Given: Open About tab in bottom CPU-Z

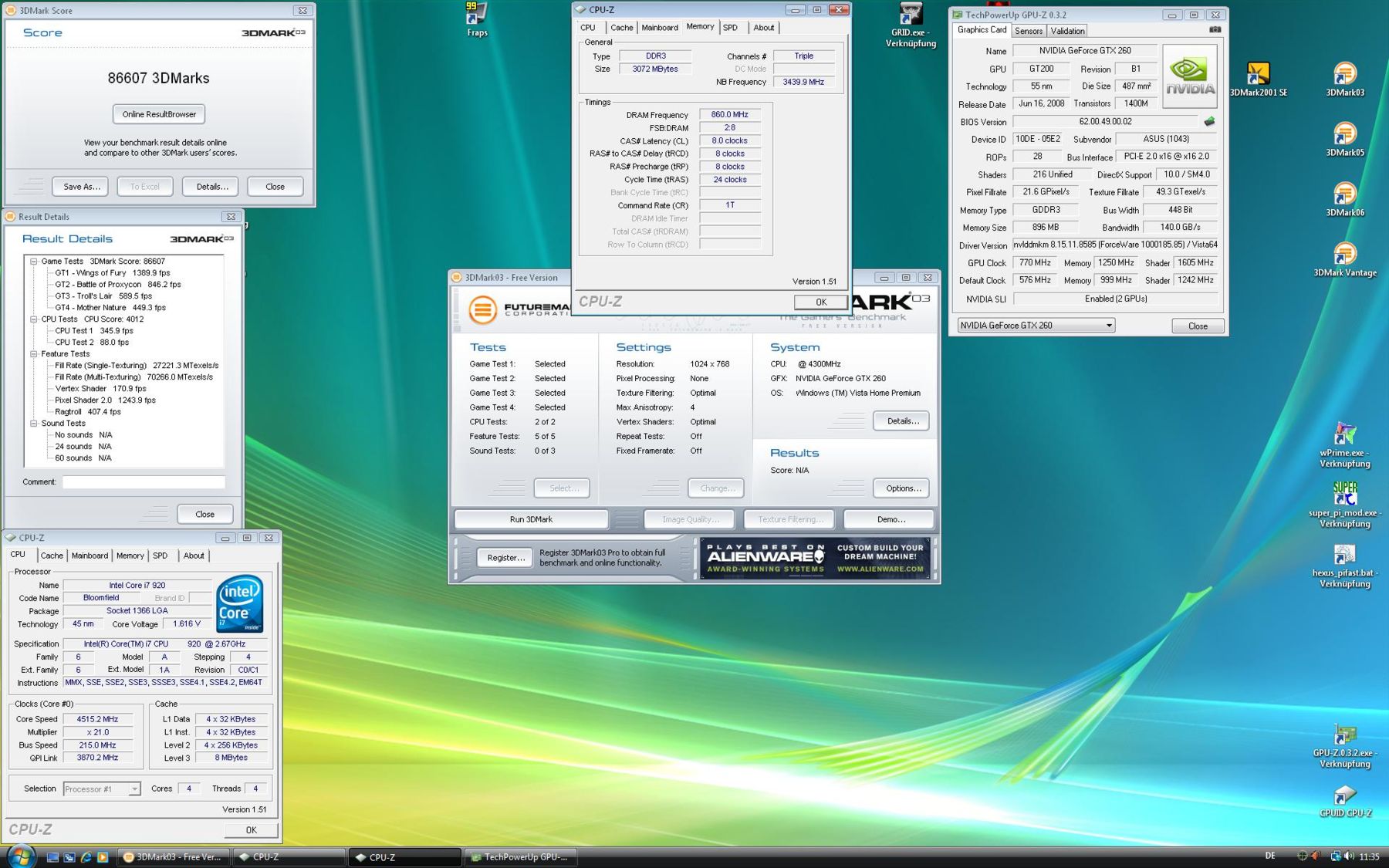Looking at the screenshot, I should coord(194,556).
